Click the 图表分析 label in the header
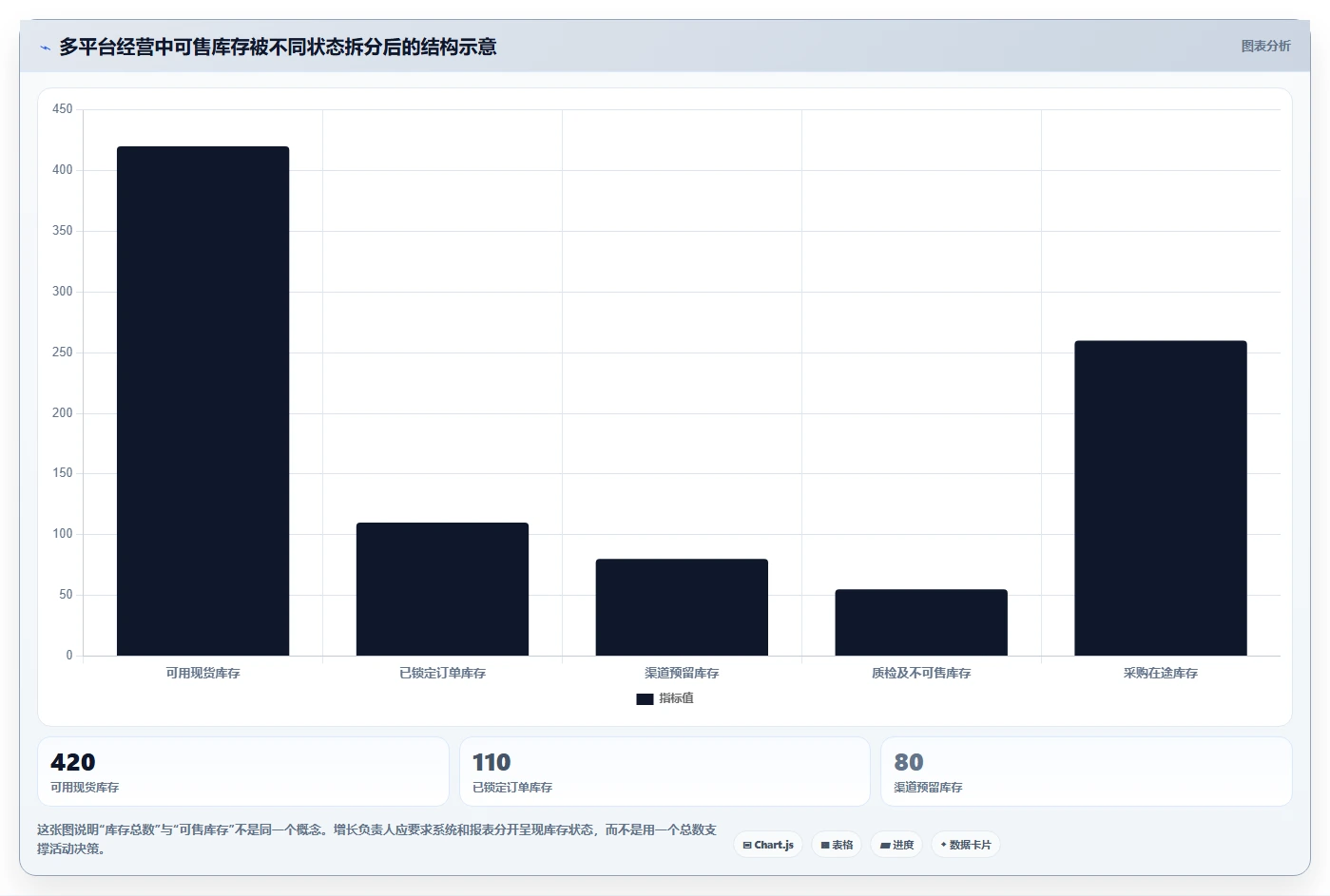 [1265, 46]
